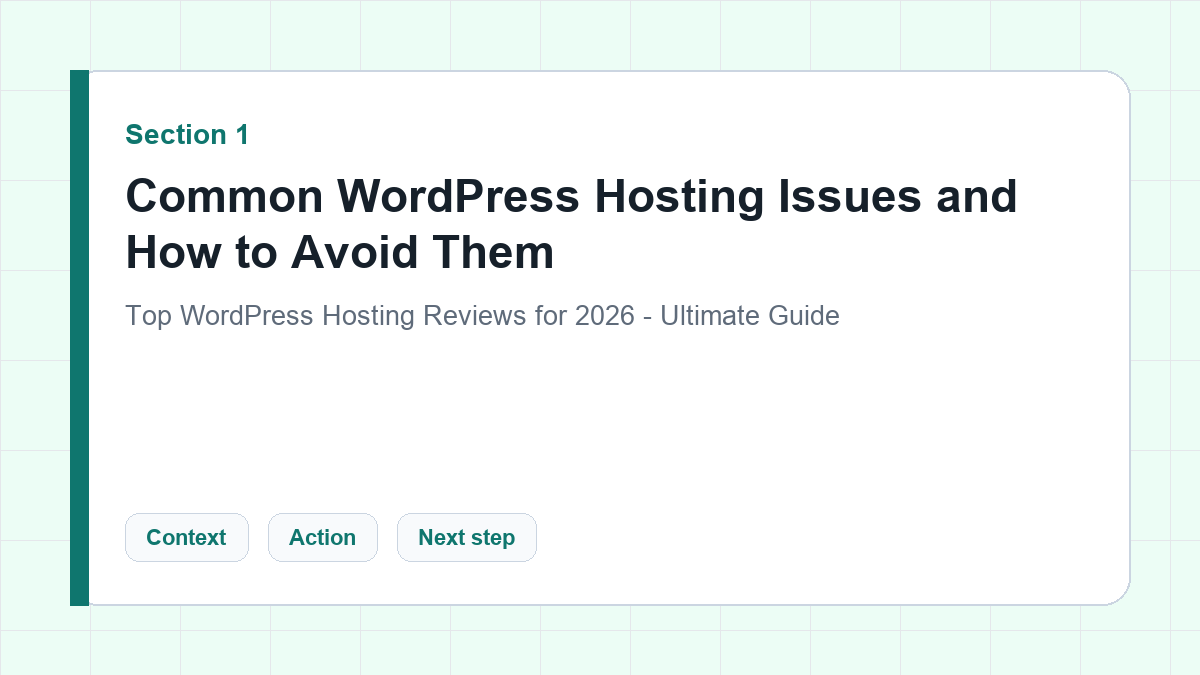The height and width of the screenshot is (675, 1200).
Task: Select the Action pill button
Action: 323,537
